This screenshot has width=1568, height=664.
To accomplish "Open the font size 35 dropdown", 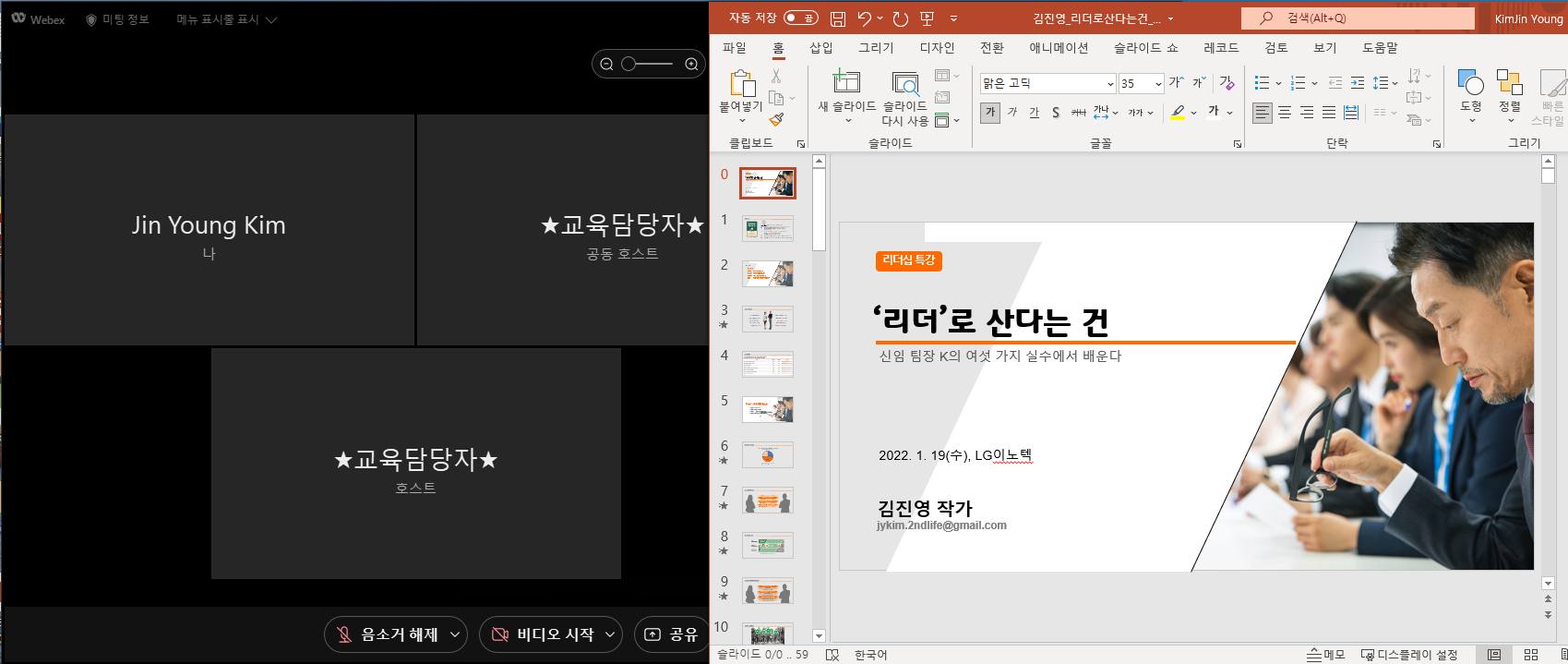I will tap(1158, 84).
